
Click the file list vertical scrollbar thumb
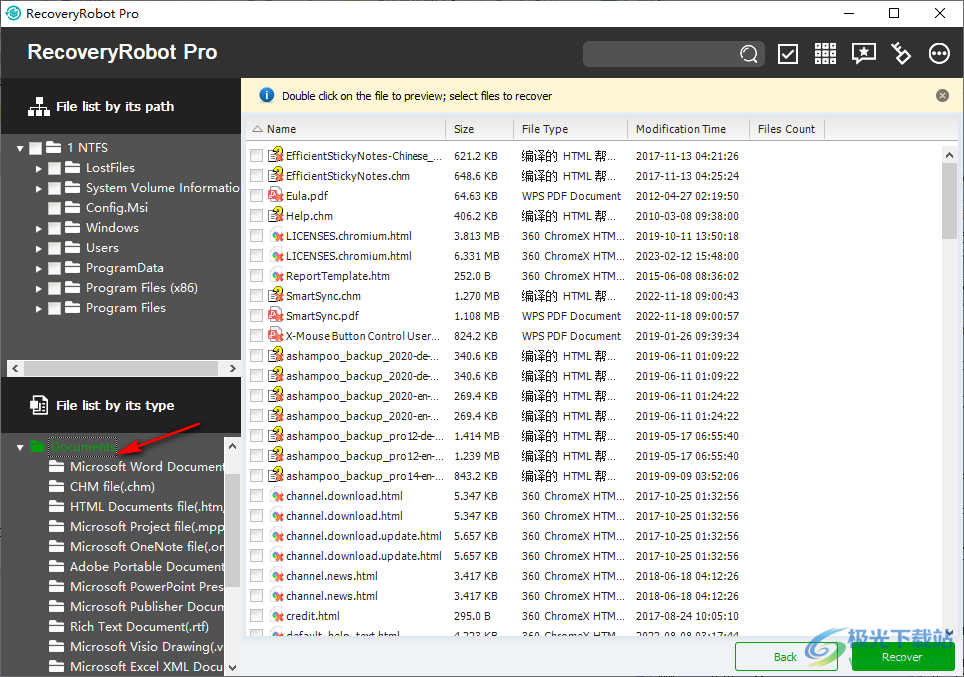(x=949, y=201)
